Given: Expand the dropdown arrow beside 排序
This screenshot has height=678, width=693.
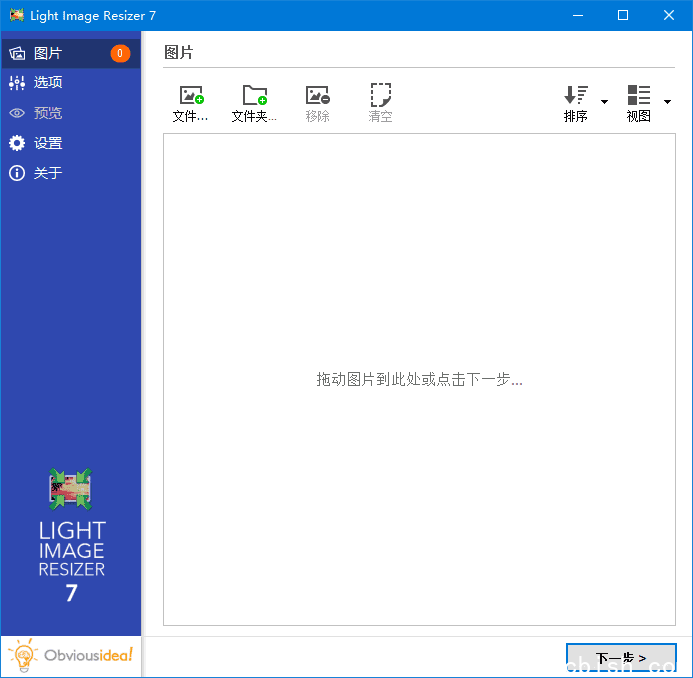Looking at the screenshot, I should click(x=604, y=102).
